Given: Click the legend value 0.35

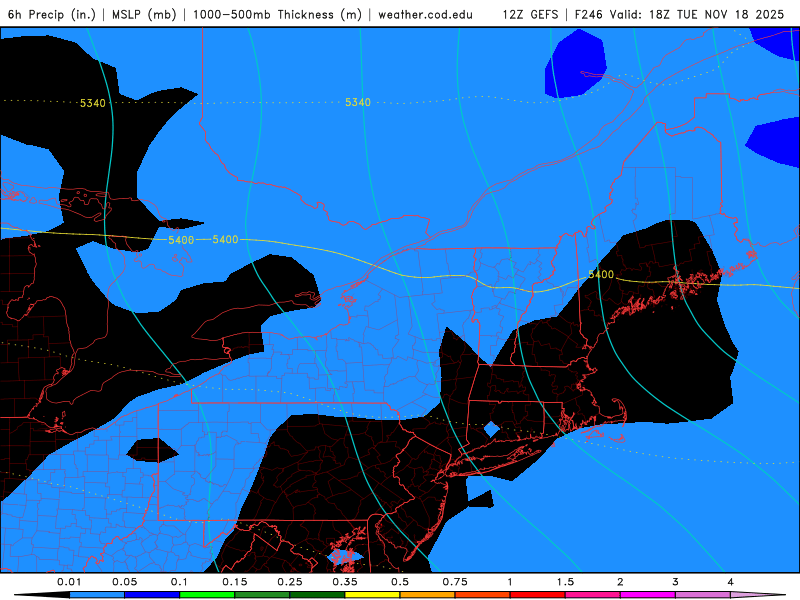Looking at the screenshot, I should click(x=345, y=582).
